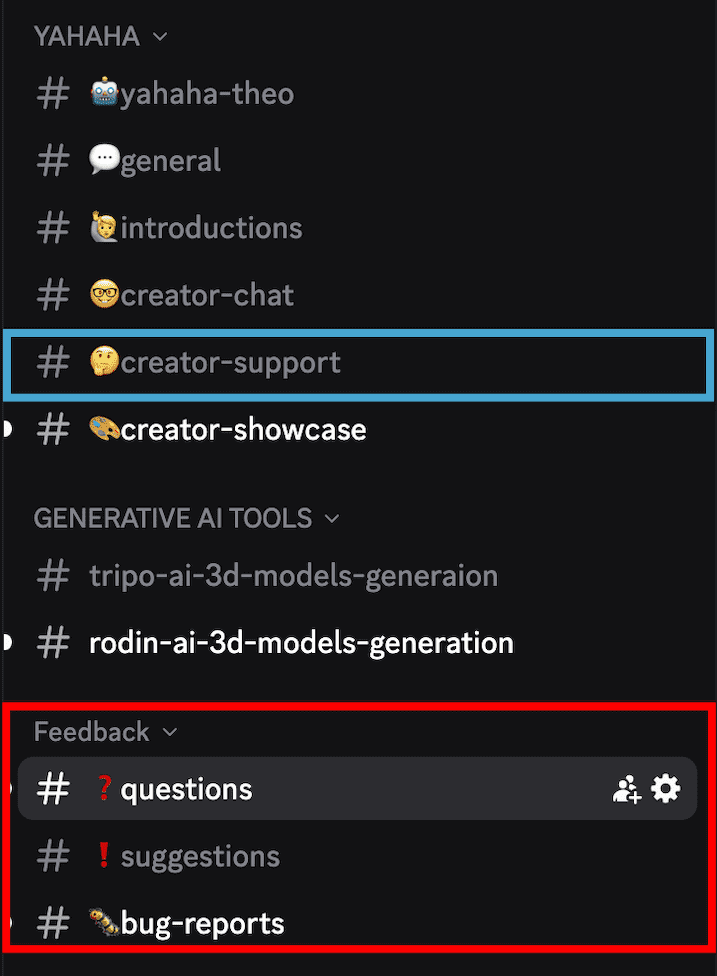Click the hashtag icon of yahaha-theo channel
The height and width of the screenshot is (976, 717).
[x=52, y=93]
